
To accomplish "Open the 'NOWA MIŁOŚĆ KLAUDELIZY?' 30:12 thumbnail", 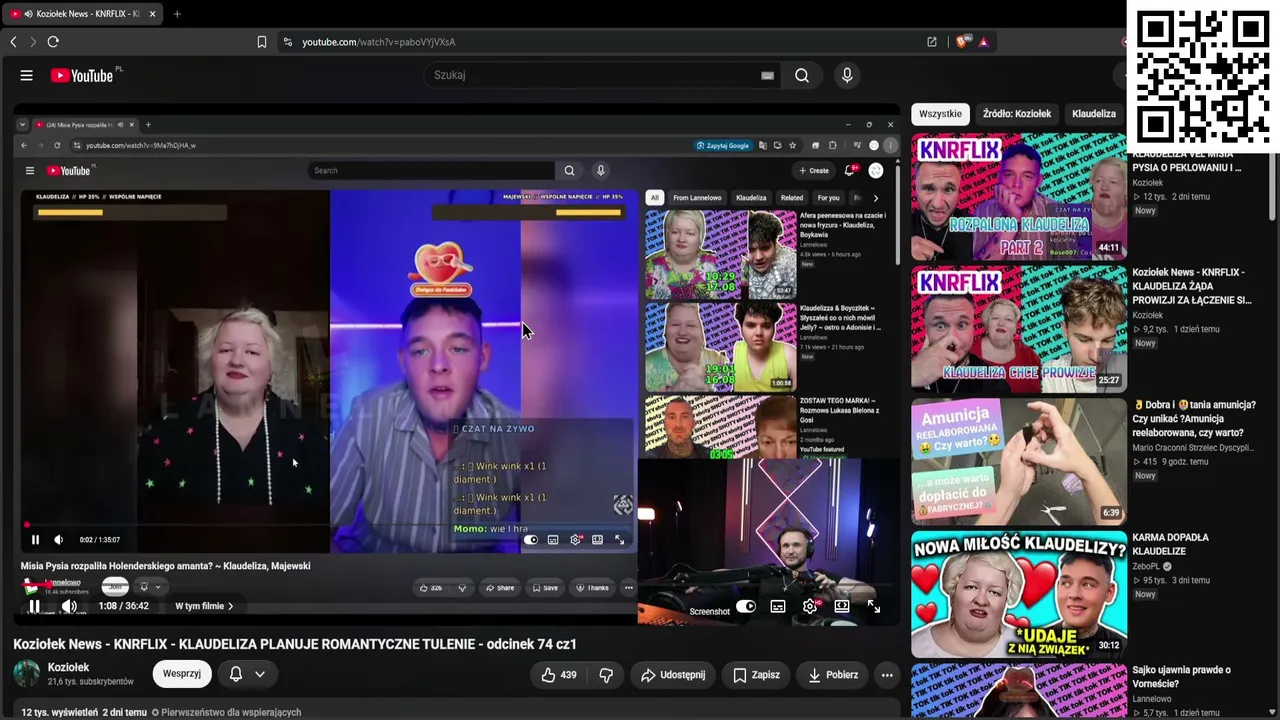I will click(1018, 594).
